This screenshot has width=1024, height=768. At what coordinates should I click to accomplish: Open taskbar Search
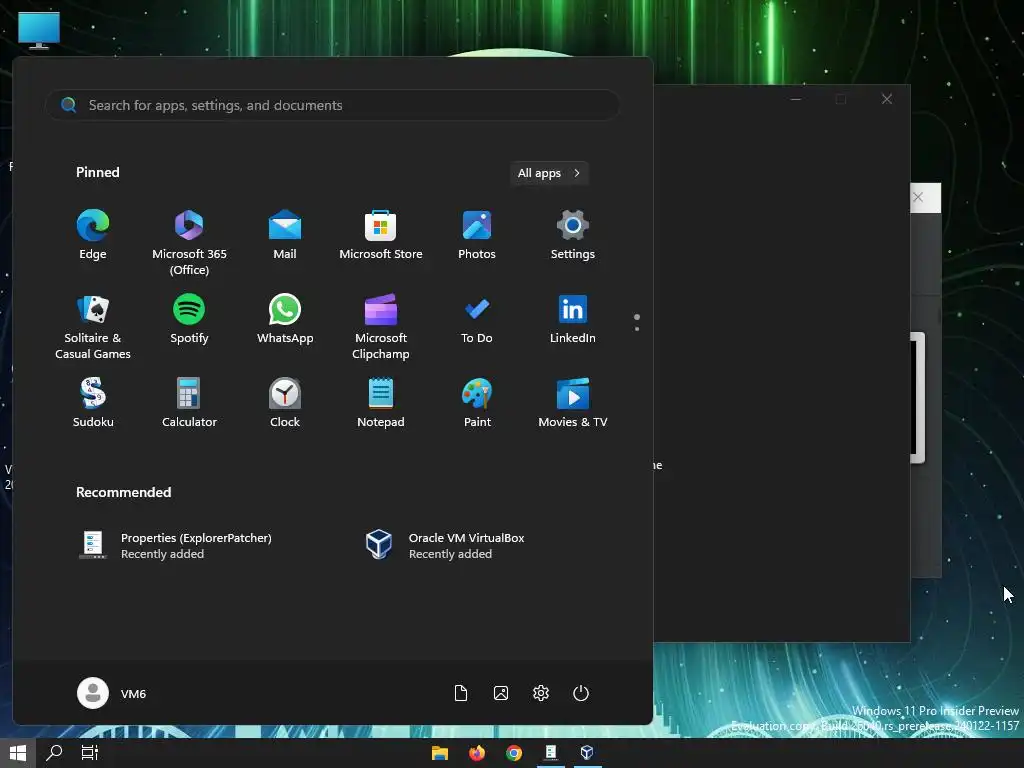click(x=54, y=753)
